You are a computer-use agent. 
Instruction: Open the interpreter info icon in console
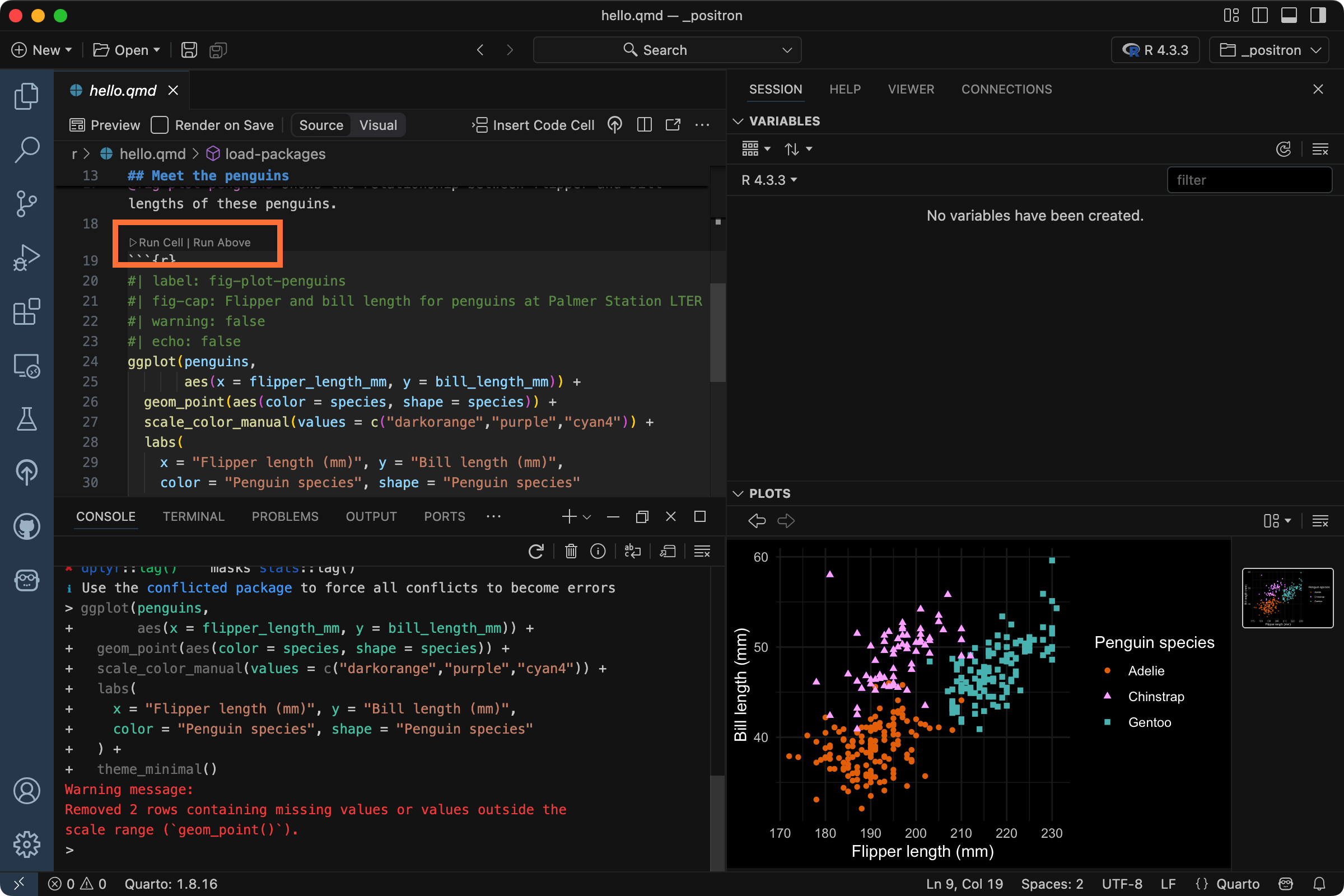[x=598, y=552]
